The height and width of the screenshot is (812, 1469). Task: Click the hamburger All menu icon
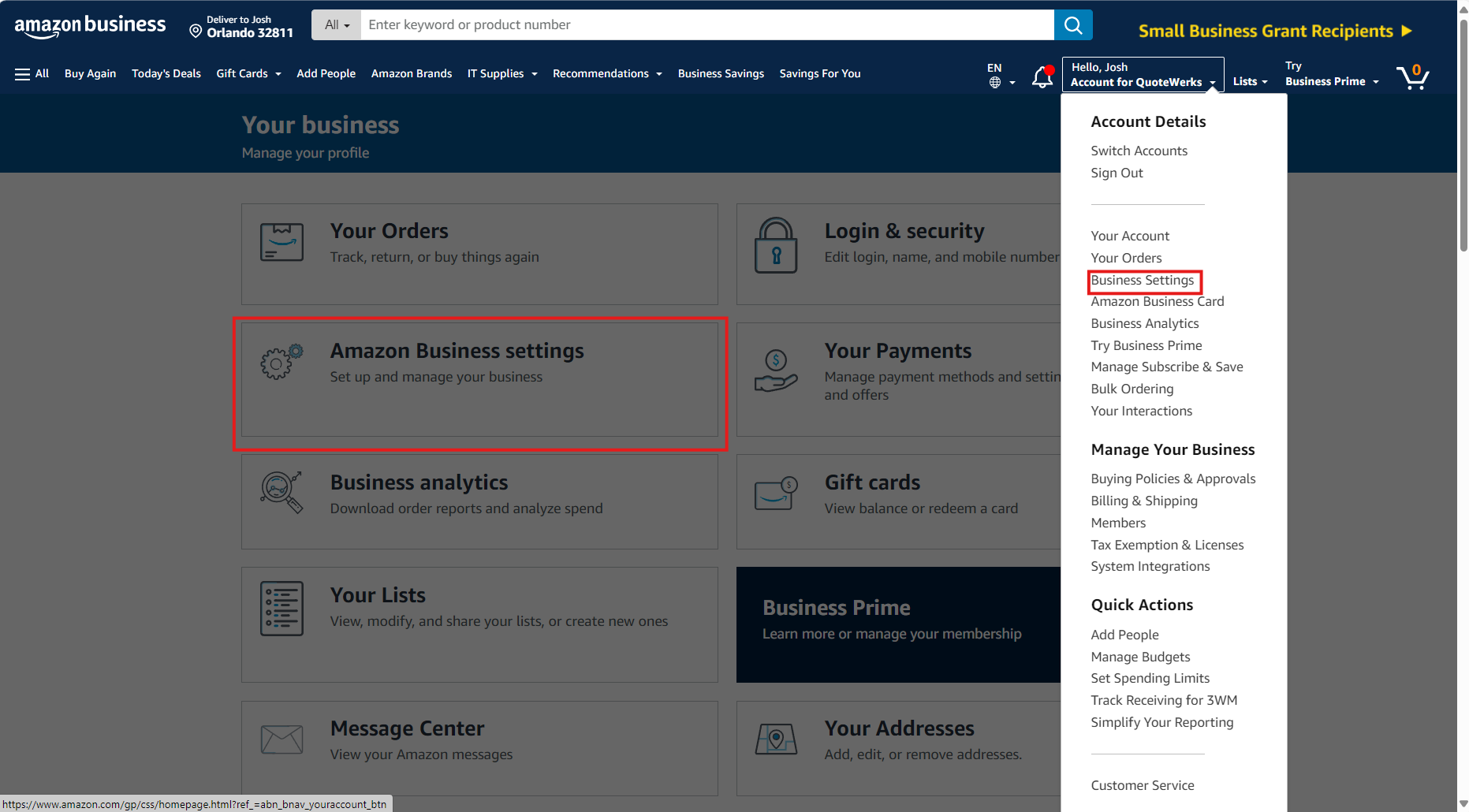tap(22, 74)
